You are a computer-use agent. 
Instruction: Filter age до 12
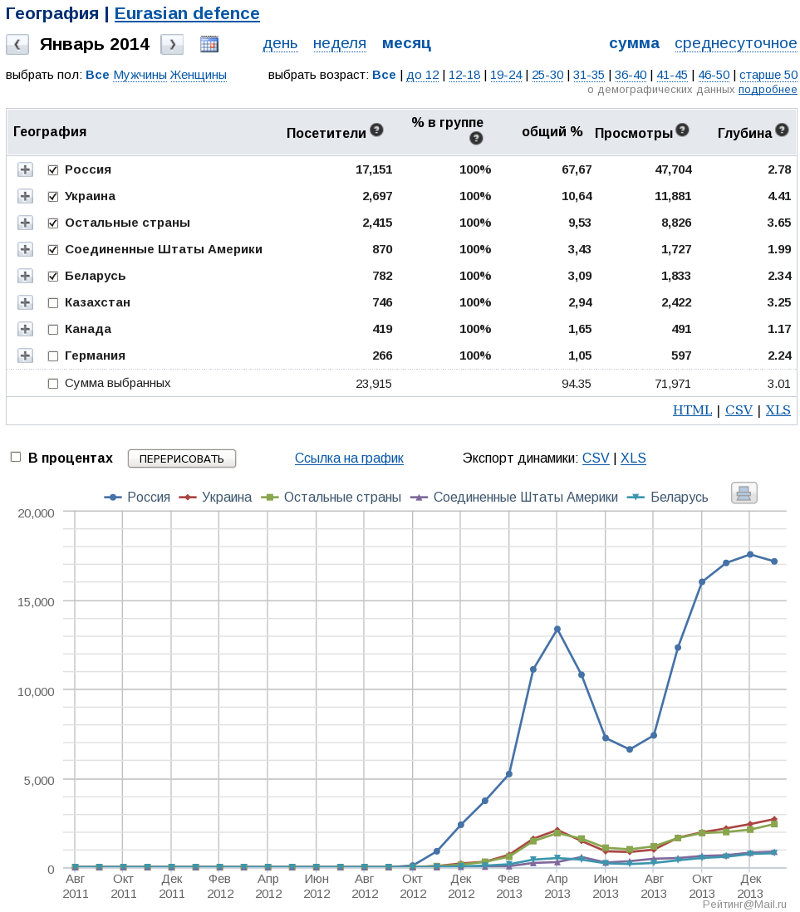point(423,75)
